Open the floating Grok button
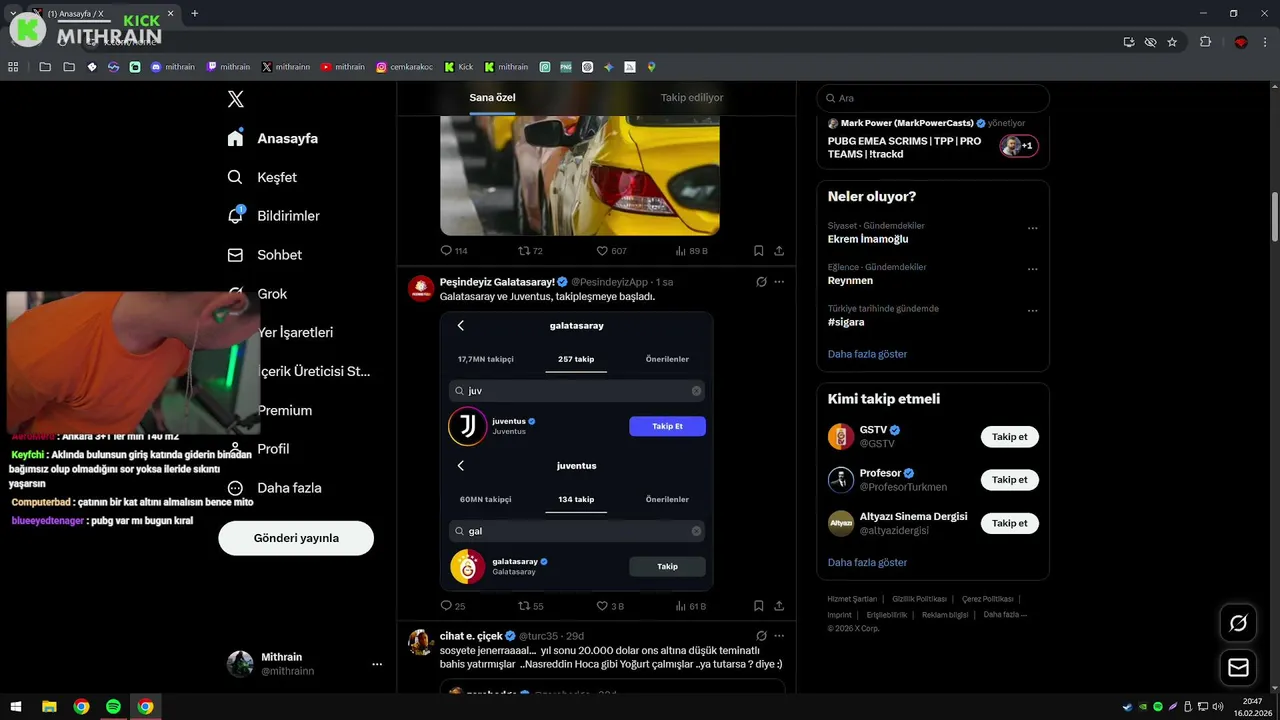The width and height of the screenshot is (1280, 720). tap(1238, 623)
